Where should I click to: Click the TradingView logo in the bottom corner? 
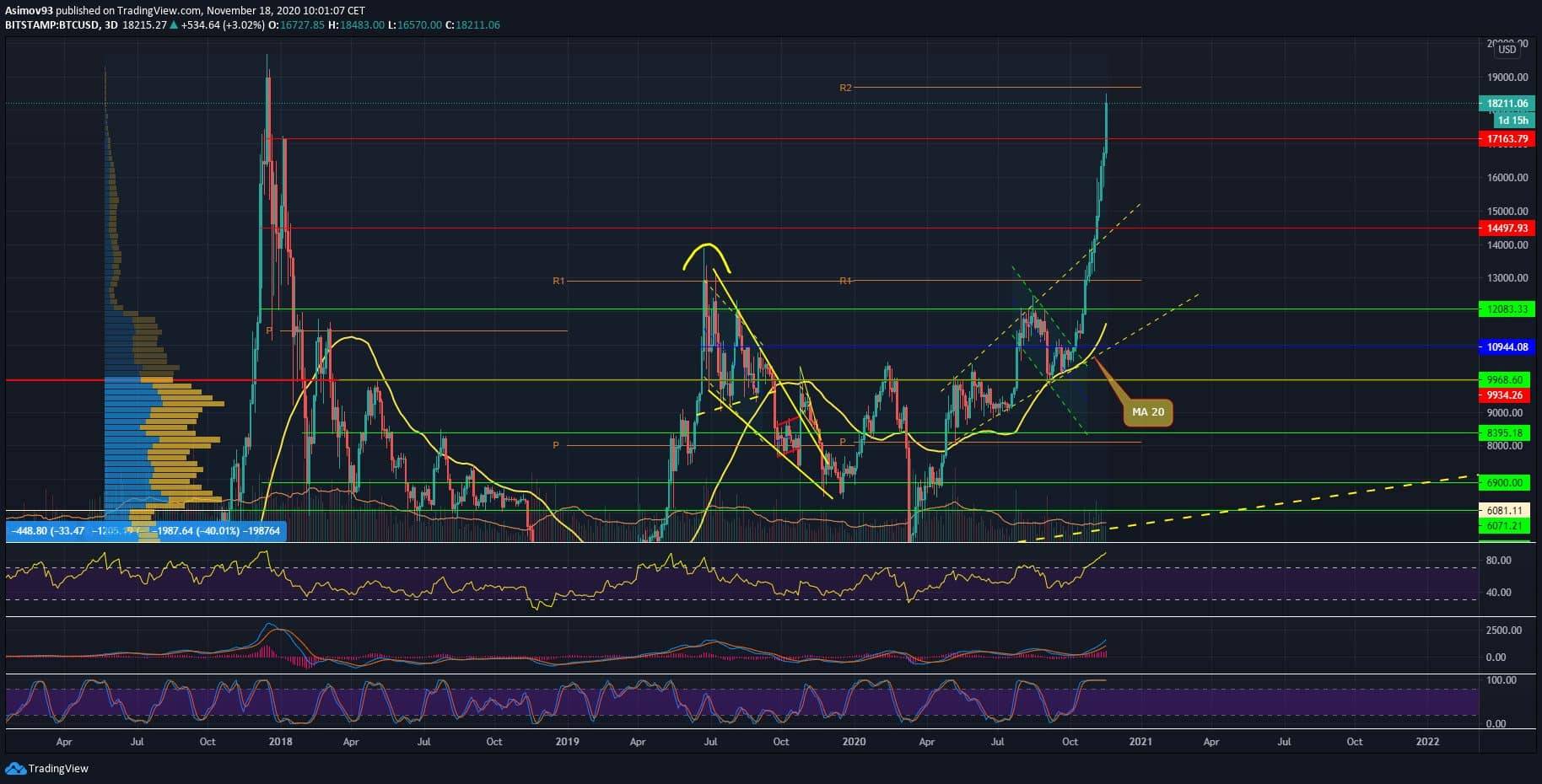[47, 768]
